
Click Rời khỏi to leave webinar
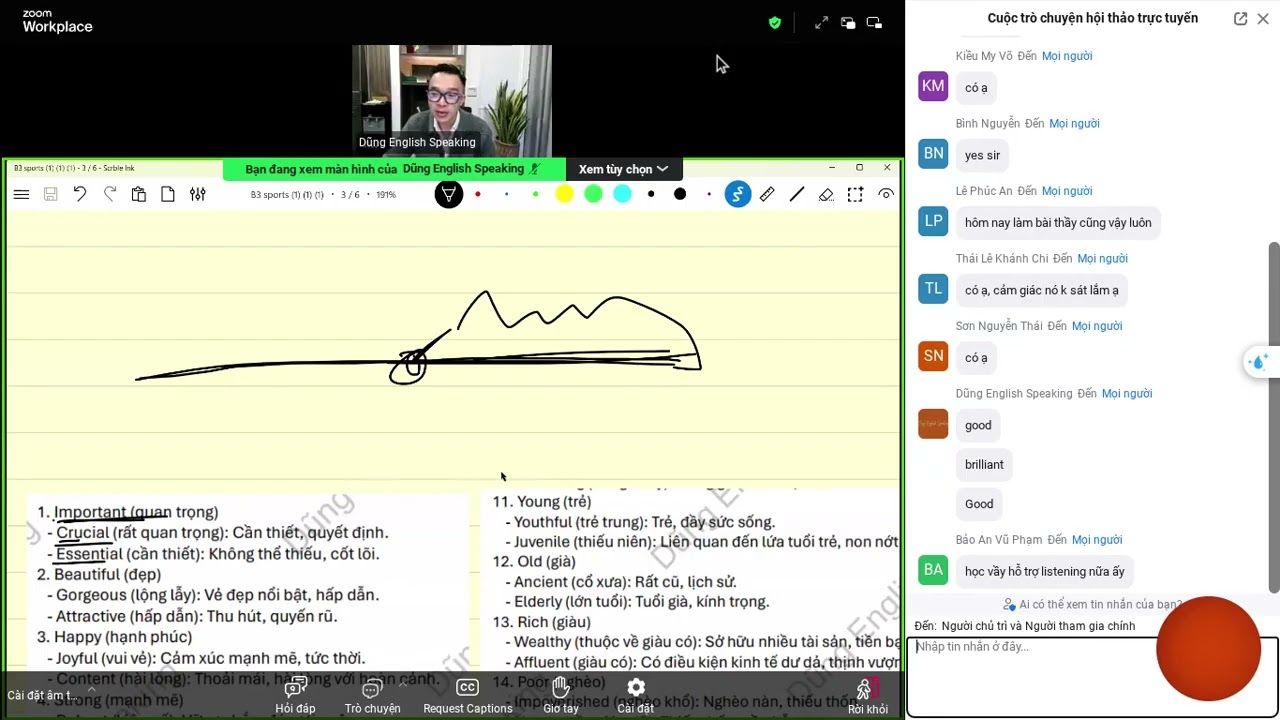pyautogui.click(x=867, y=696)
